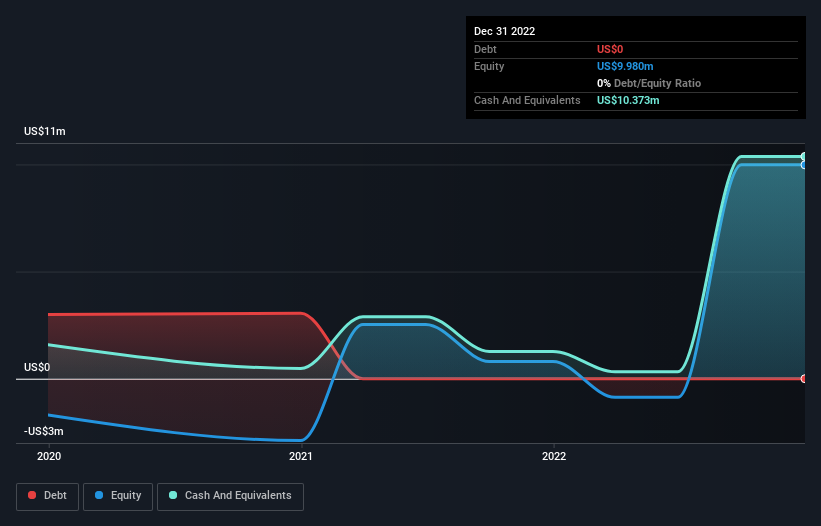This screenshot has height=526, width=821.
Task: Click the Dec 31 2022 tooltip date
Action: [x=504, y=31]
